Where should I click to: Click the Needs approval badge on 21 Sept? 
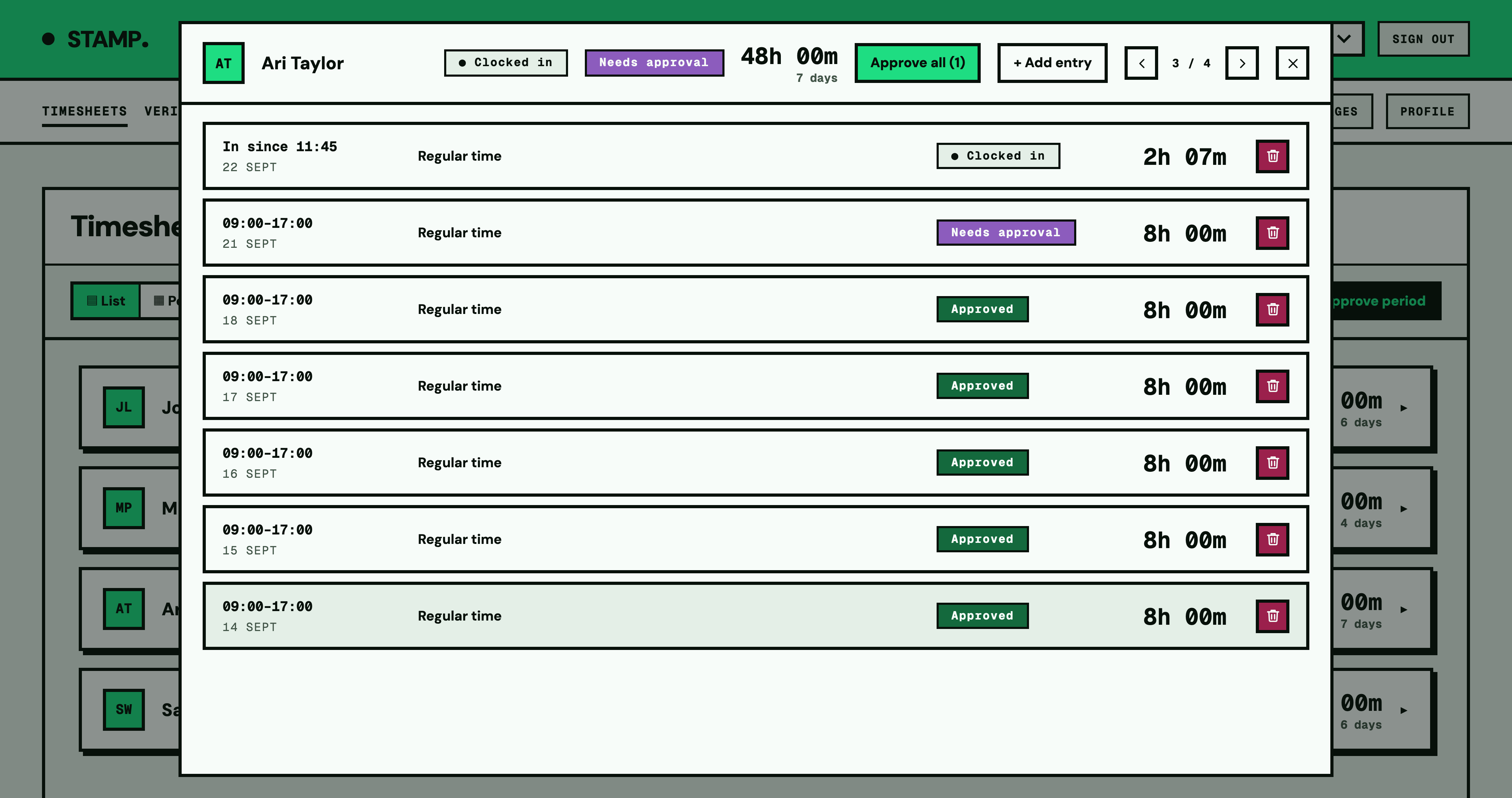pyautogui.click(x=1006, y=233)
